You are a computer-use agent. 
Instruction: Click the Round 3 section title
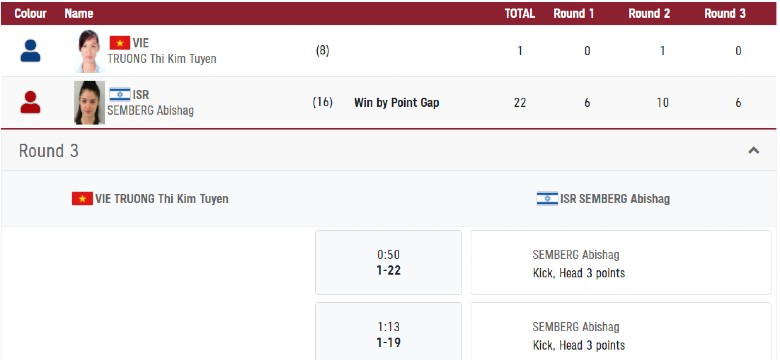49,151
